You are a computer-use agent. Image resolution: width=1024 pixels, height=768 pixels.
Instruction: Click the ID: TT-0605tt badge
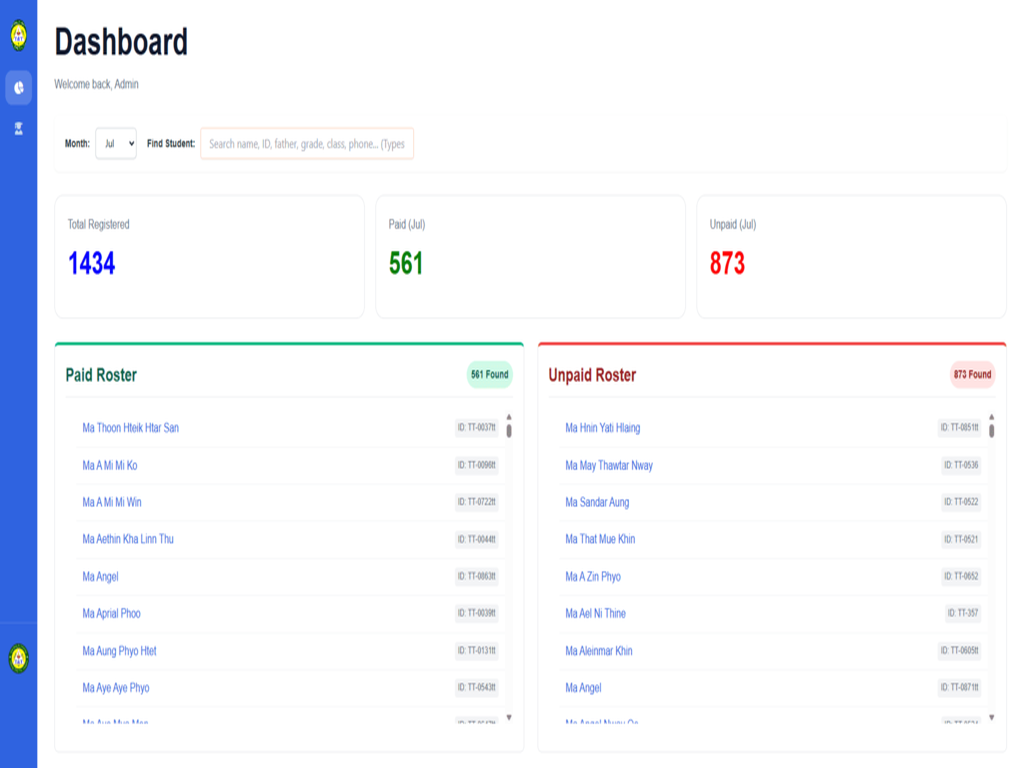pyautogui.click(x=959, y=650)
